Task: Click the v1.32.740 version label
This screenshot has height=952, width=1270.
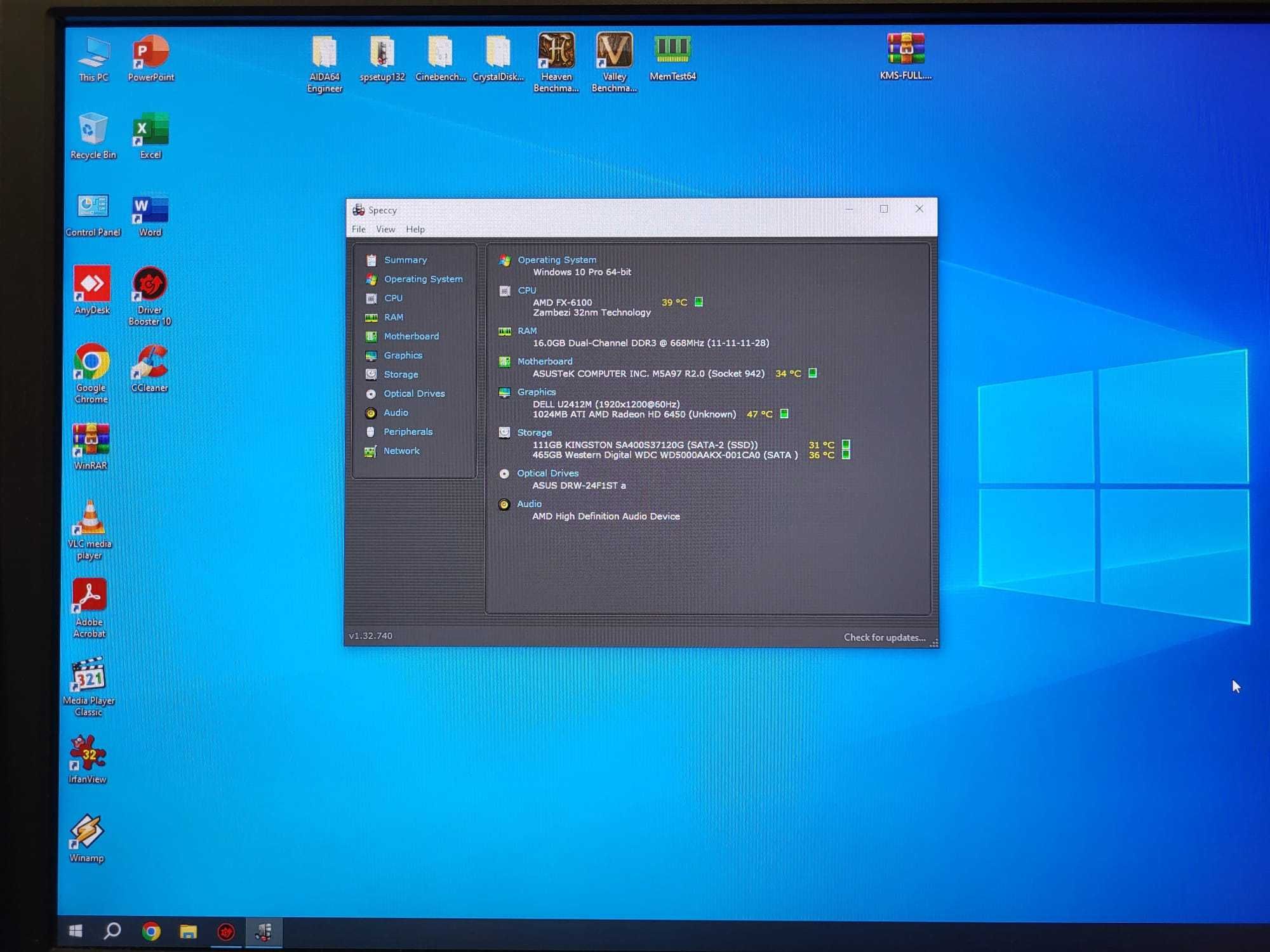Action: [x=371, y=636]
